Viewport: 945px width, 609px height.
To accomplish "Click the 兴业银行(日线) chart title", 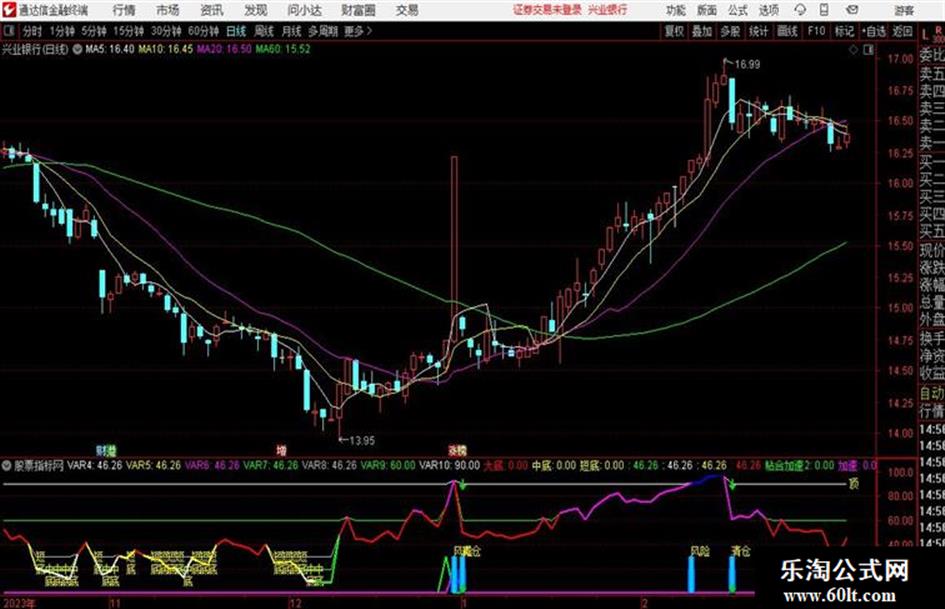I will pos(35,49).
